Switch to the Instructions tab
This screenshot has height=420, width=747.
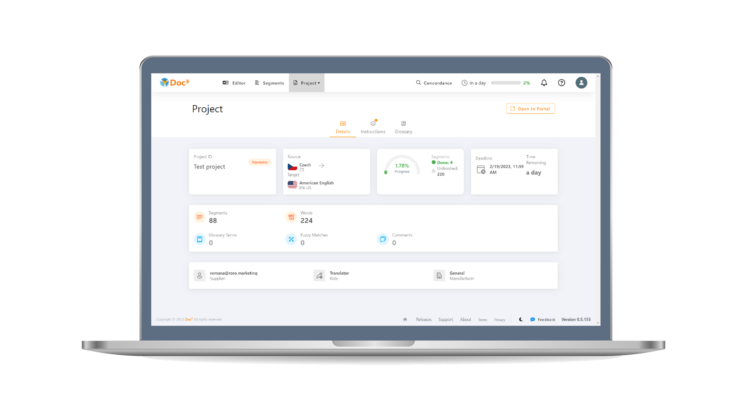click(x=373, y=128)
